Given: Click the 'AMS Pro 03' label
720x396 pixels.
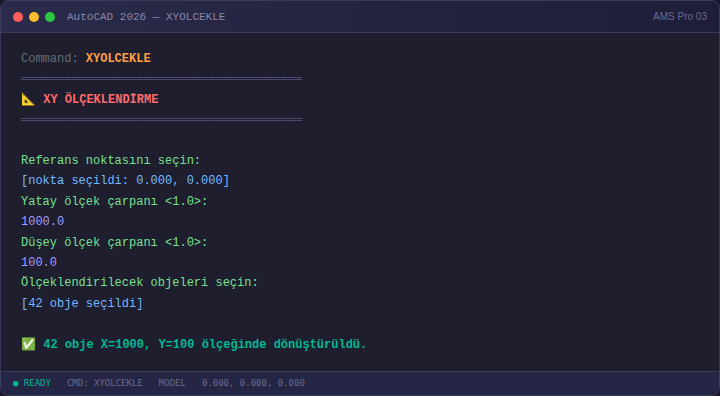Looking at the screenshot, I should tap(680, 17).
